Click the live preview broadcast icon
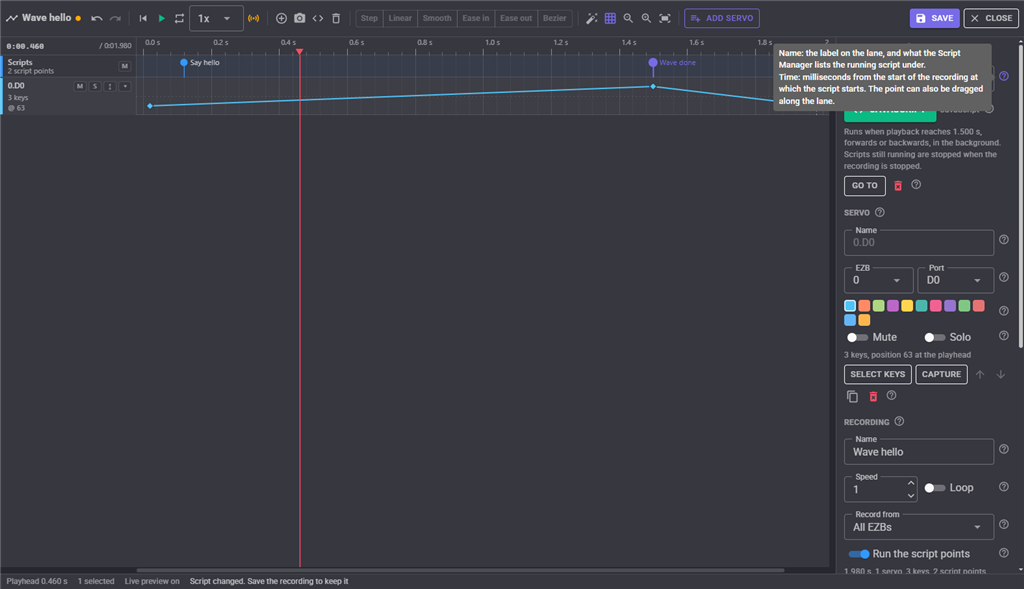Image resolution: width=1024 pixels, height=589 pixels. click(x=253, y=18)
